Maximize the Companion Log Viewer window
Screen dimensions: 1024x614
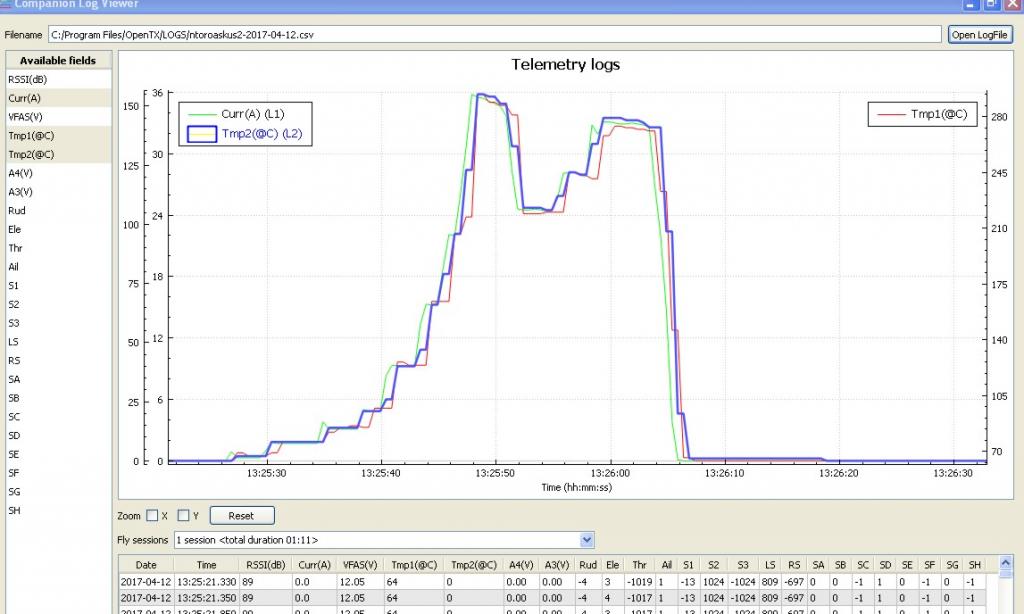pyautogui.click(x=992, y=4)
